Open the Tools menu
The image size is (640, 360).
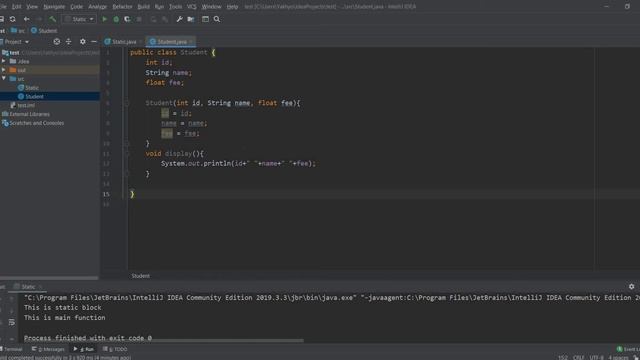coord(176,7)
